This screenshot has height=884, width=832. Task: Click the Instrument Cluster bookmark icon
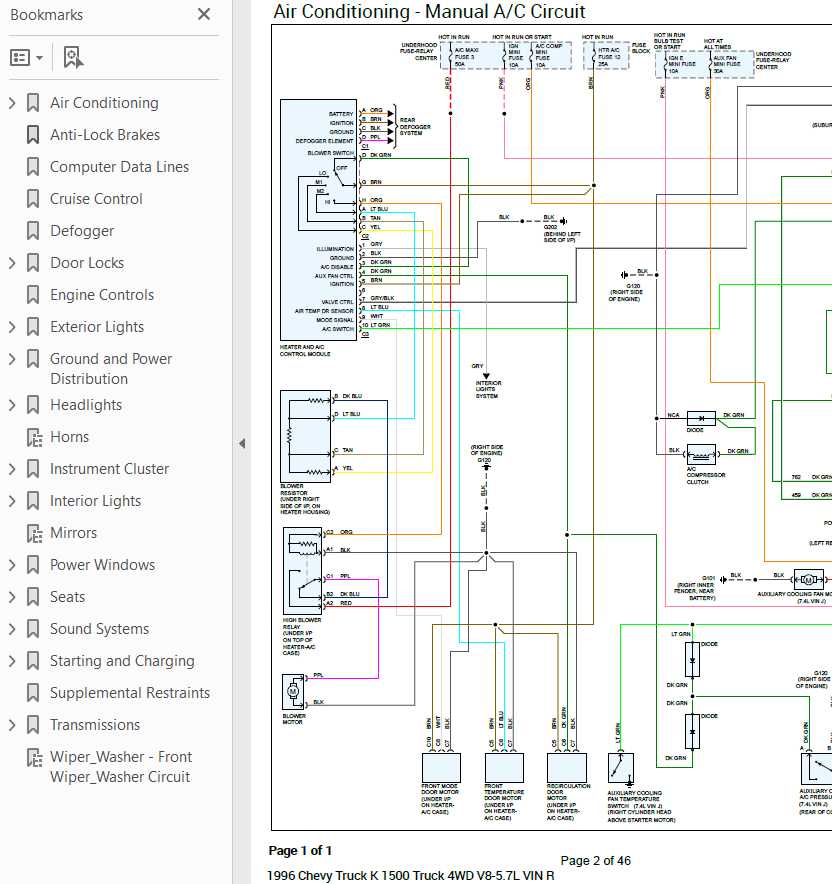[x=33, y=469]
